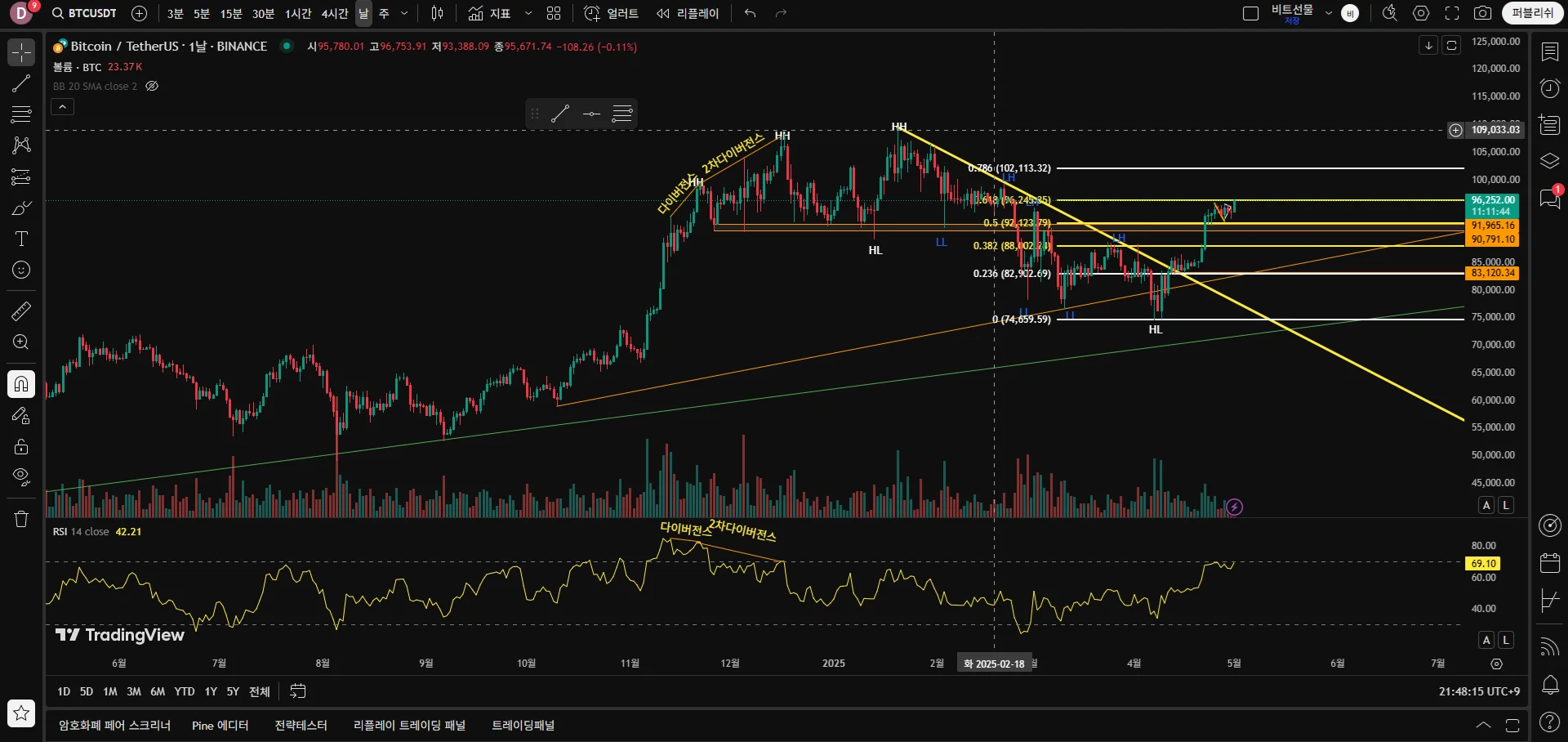Enter fullscreen mode
Screen dimensions: 1568x742
click(x=1452, y=13)
